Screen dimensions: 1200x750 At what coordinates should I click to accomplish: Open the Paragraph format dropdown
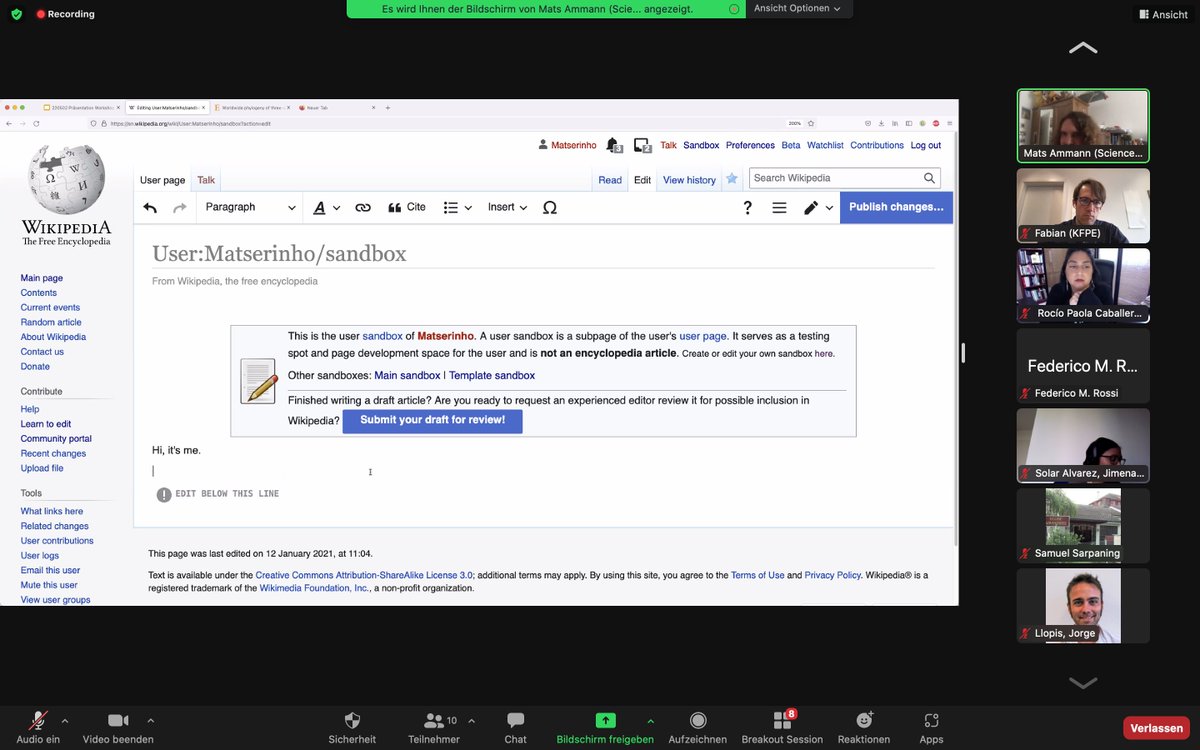click(x=250, y=208)
